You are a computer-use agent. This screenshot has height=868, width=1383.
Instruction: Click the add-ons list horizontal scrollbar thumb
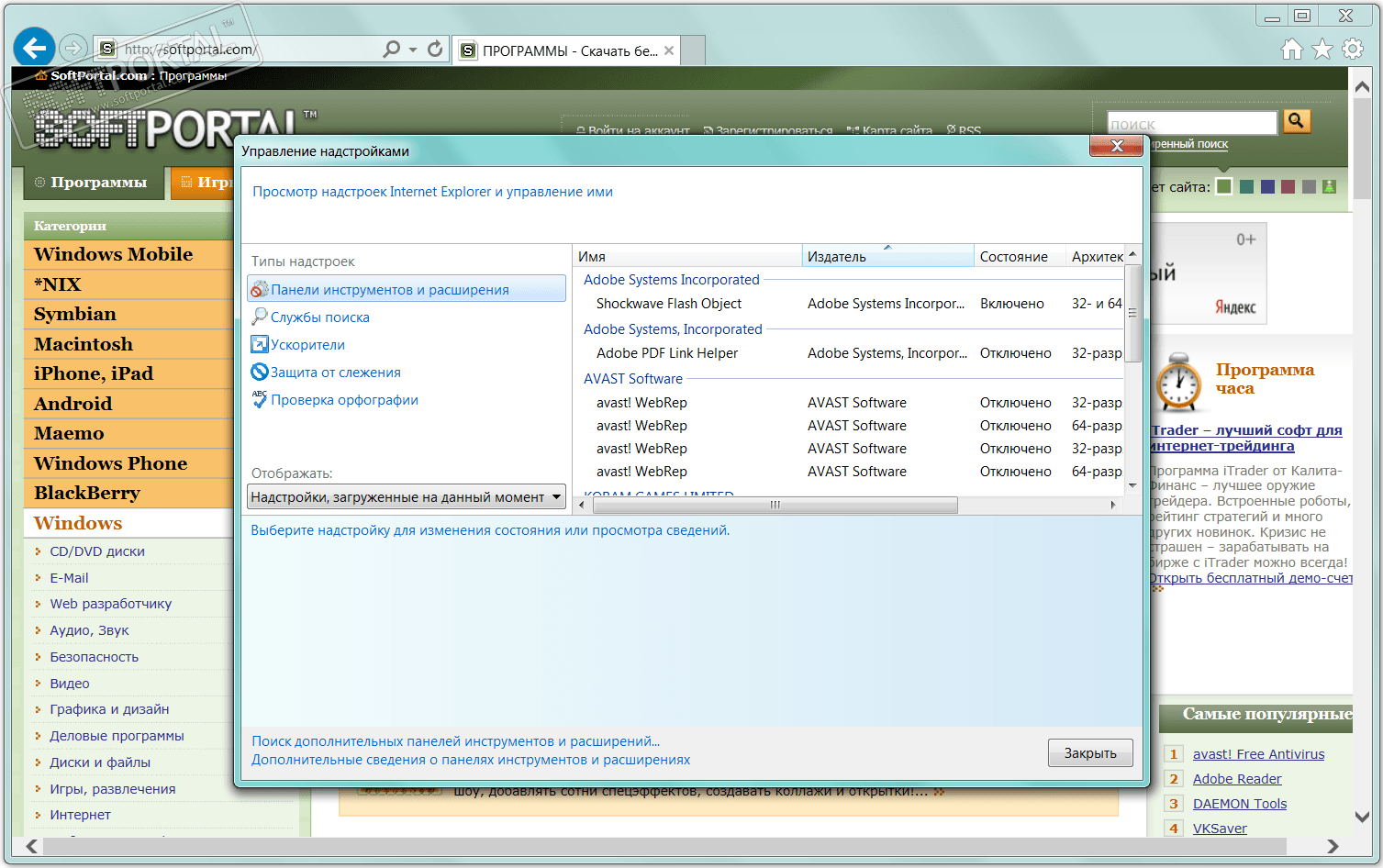[x=775, y=505]
